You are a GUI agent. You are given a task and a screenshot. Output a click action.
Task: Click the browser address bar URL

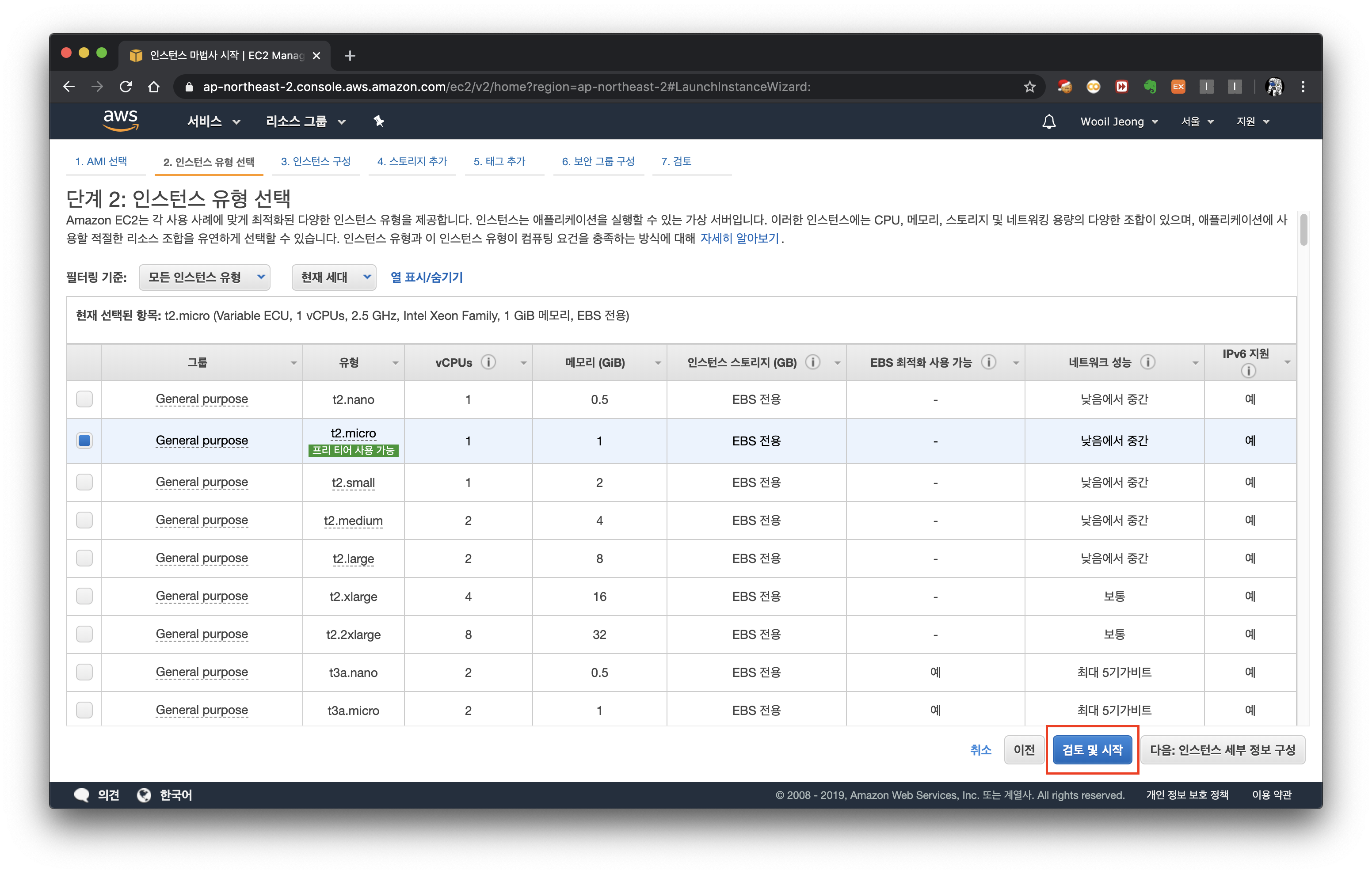507,87
